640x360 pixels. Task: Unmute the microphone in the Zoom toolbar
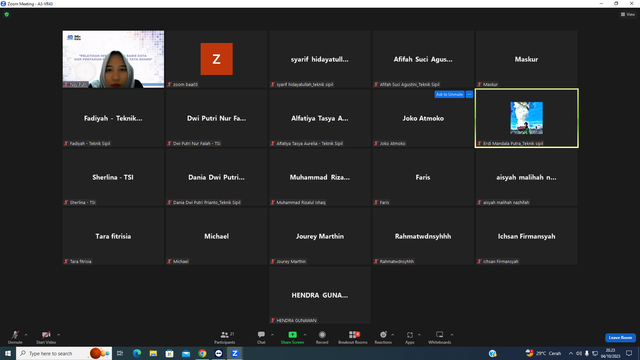coord(15,337)
